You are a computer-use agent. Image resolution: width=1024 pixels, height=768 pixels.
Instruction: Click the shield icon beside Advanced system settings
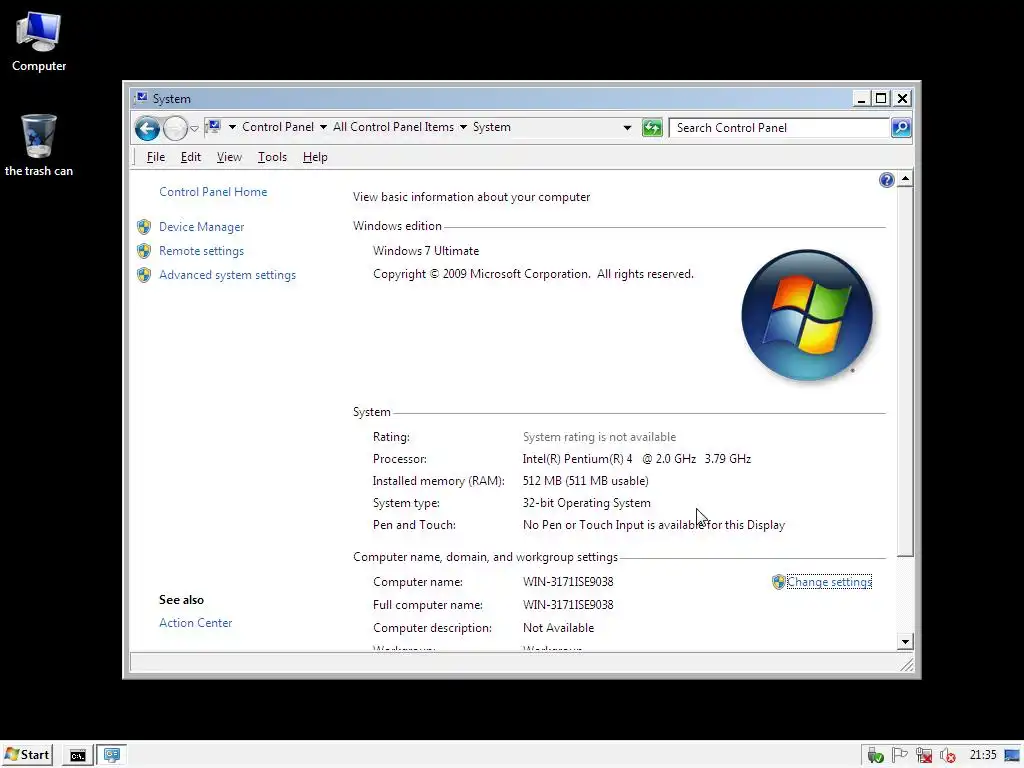pos(144,275)
